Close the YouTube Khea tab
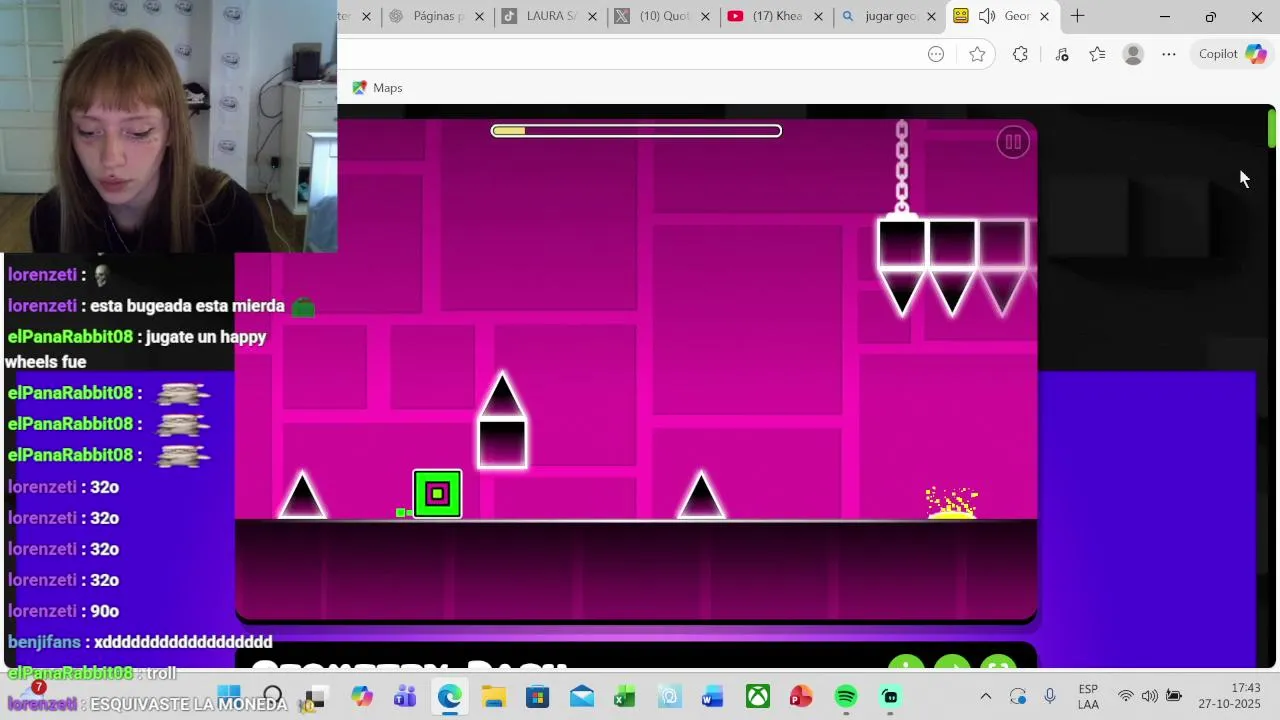1280x720 pixels. click(x=818, y=17)
